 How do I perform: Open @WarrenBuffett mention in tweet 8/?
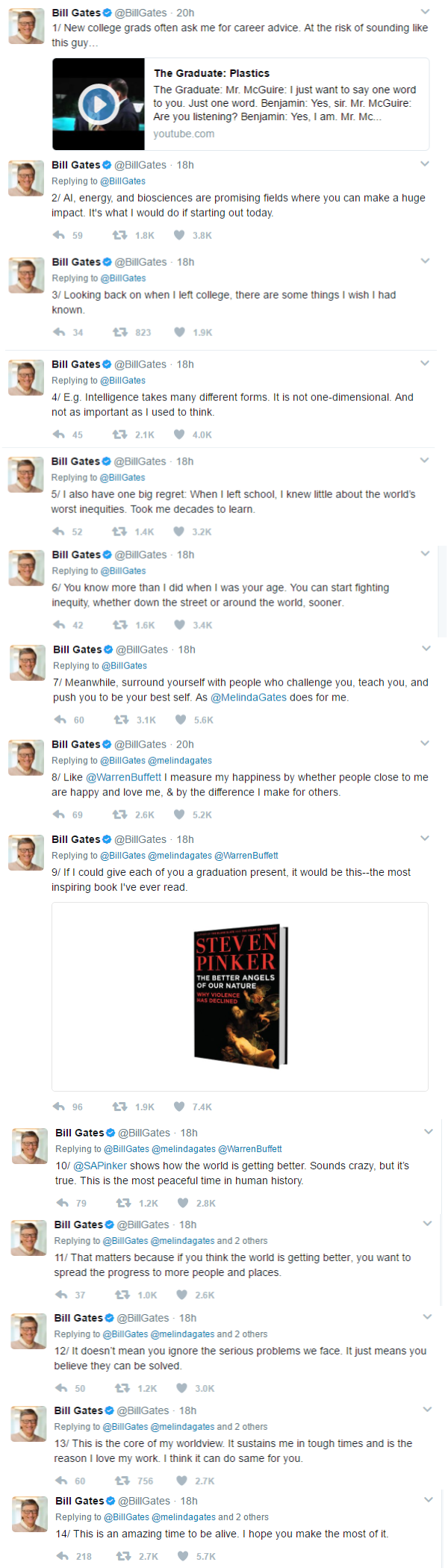(124, 777)
